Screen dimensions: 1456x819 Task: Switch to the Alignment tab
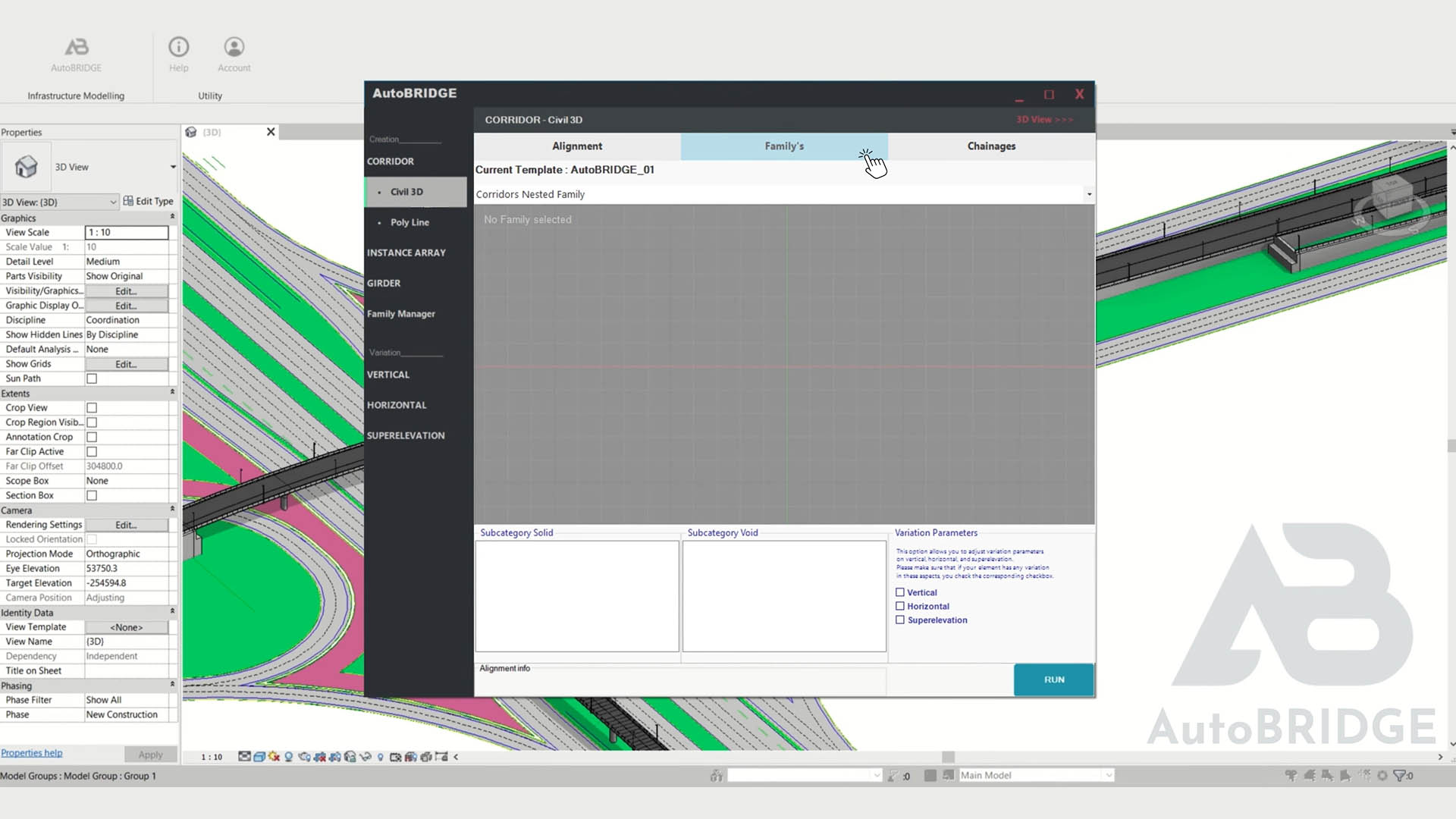577,146
